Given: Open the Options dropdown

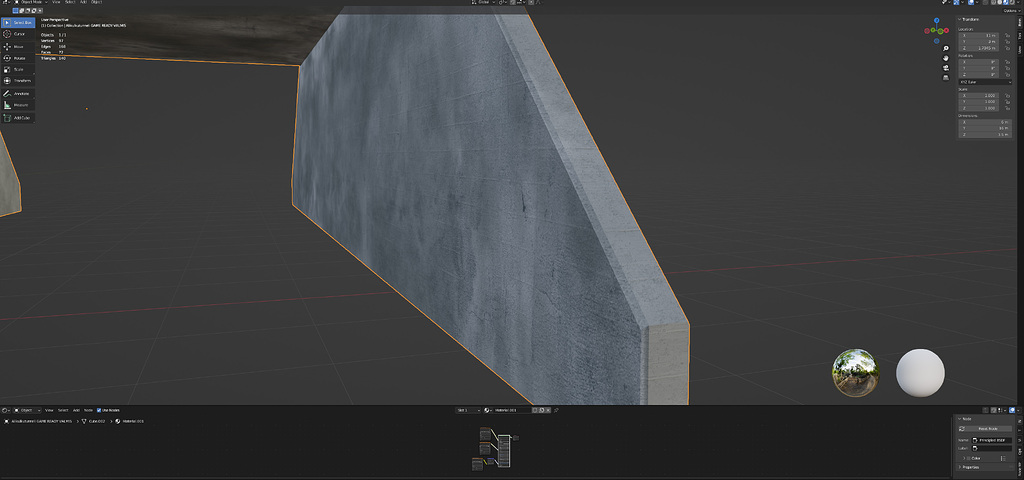Looking at the screenshot, I should coord(1012,10).
